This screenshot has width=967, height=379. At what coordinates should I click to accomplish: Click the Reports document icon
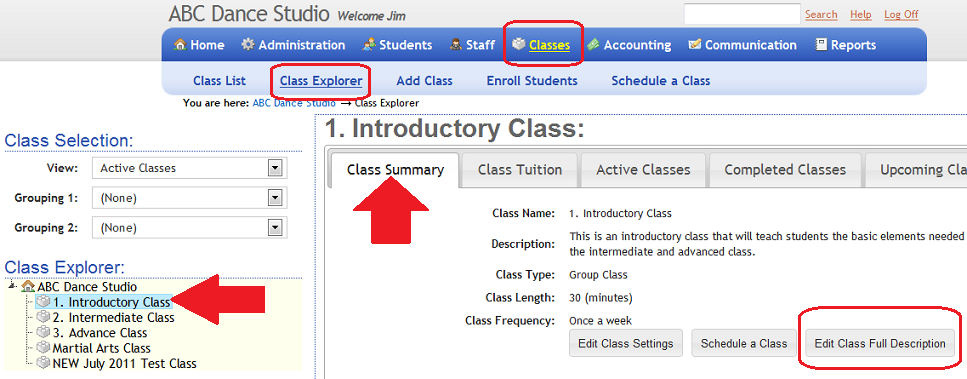(821, 44)
